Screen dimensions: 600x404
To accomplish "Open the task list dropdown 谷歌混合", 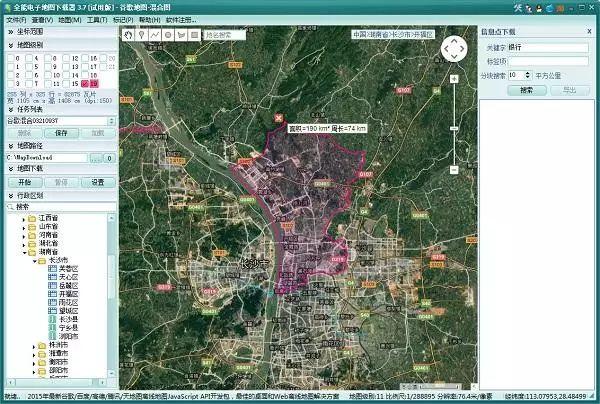I will coord(110,119).
